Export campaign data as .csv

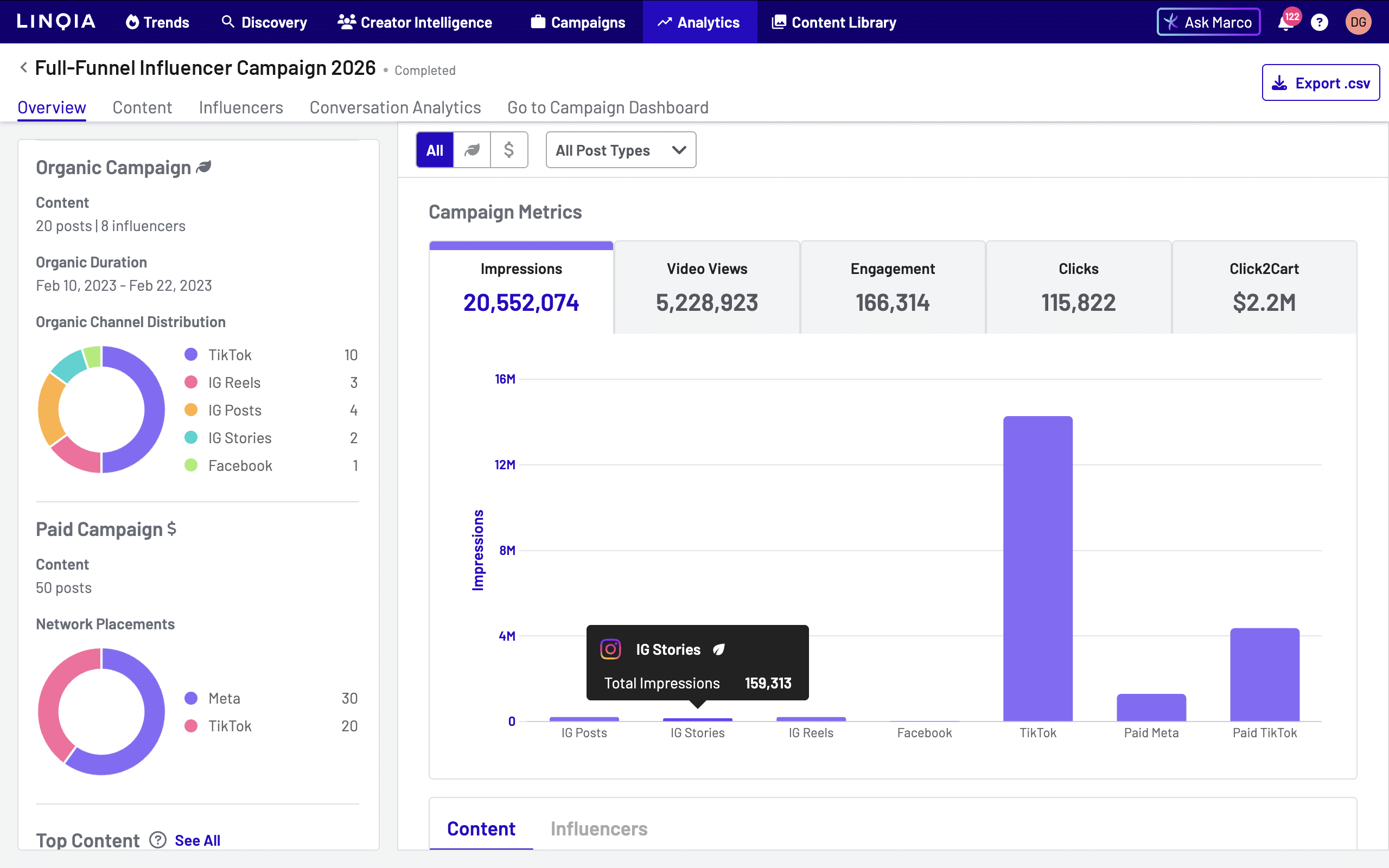(x=1321, y=82)
